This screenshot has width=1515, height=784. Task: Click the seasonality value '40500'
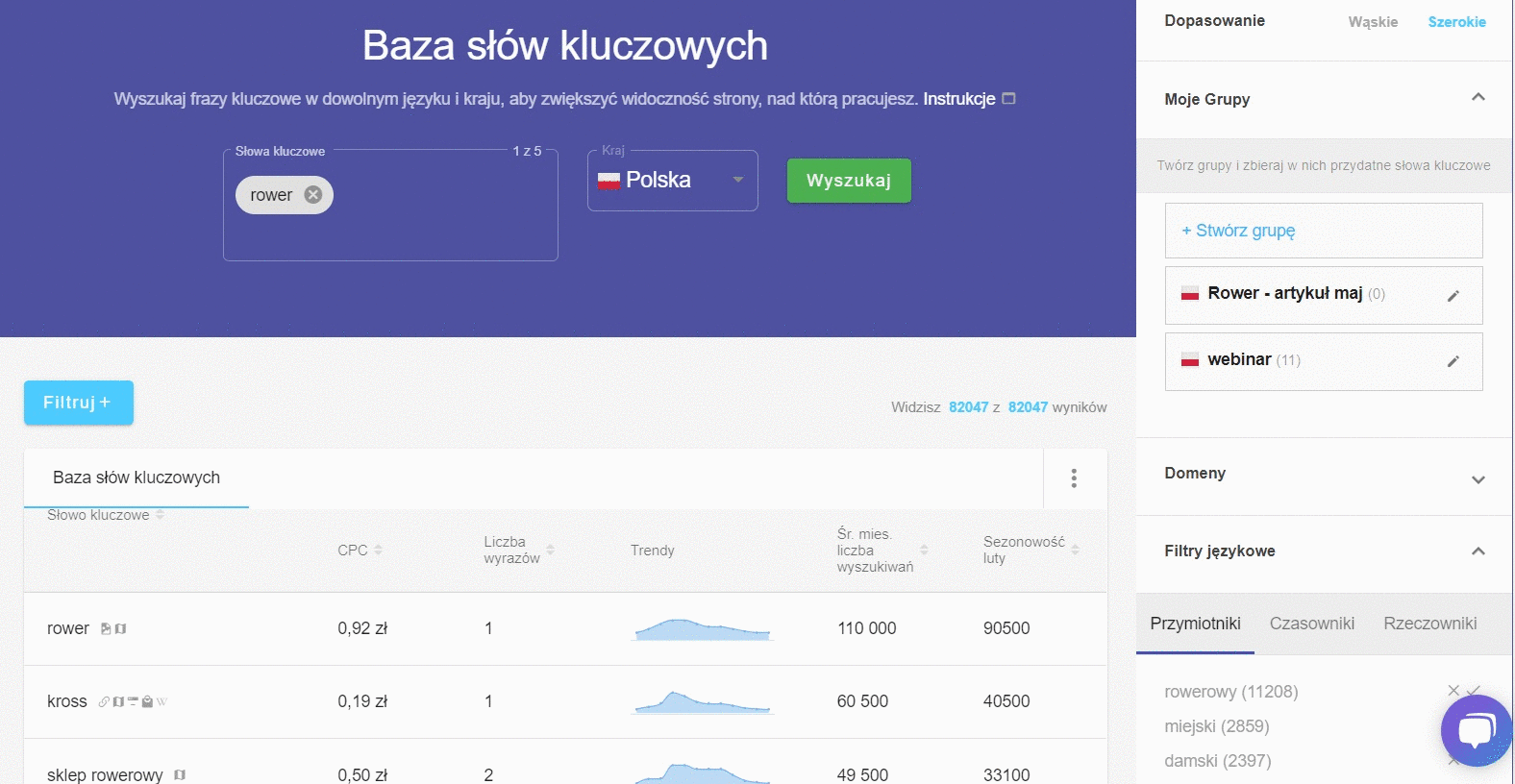tap(1006, 701)
